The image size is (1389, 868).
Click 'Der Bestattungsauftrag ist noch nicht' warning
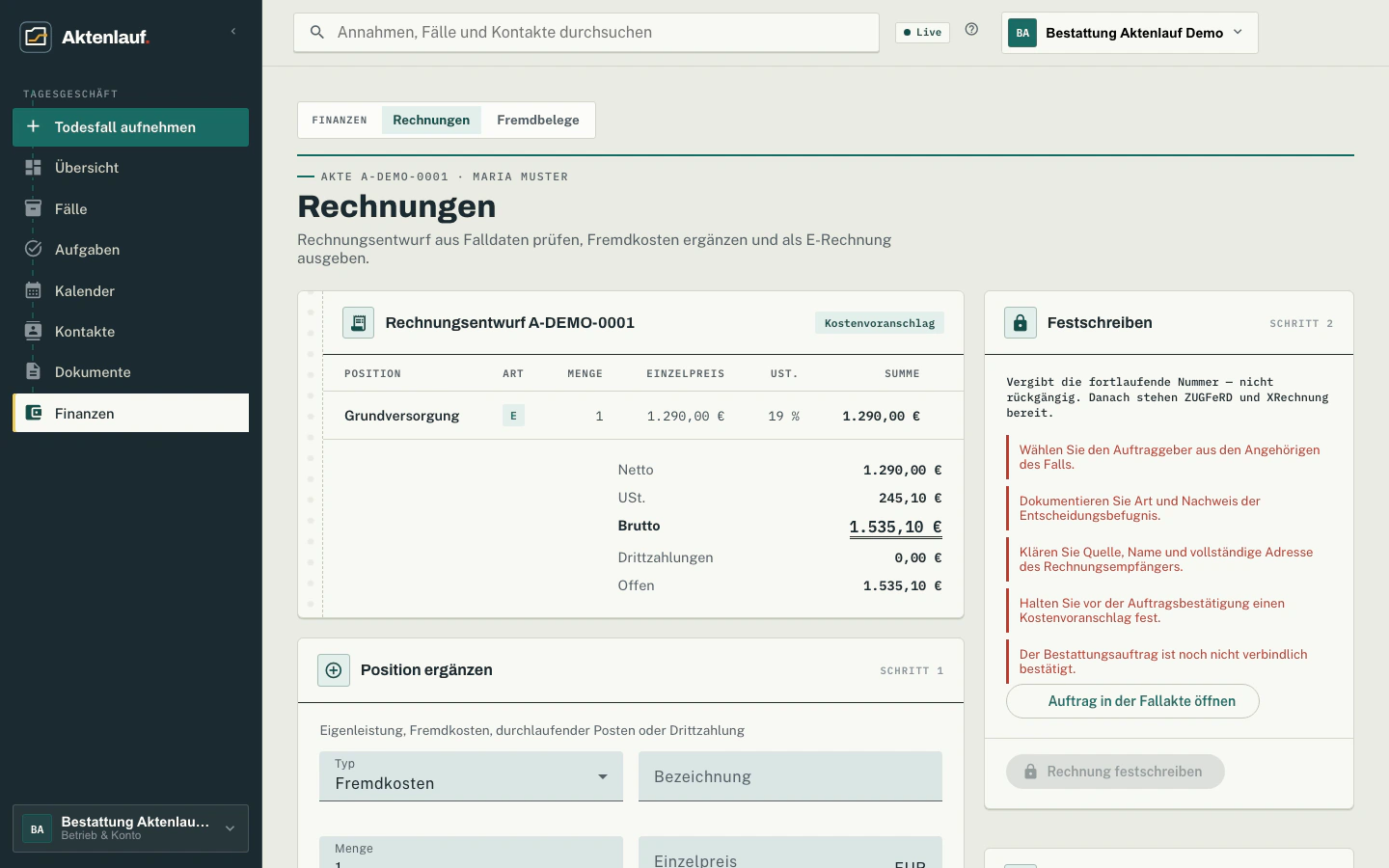[1169, 662]
